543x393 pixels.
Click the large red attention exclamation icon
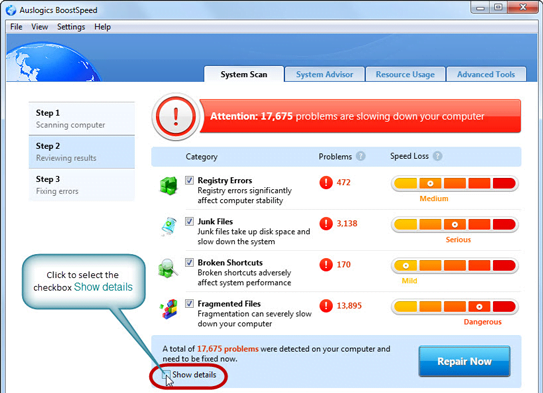pos(176,117)
